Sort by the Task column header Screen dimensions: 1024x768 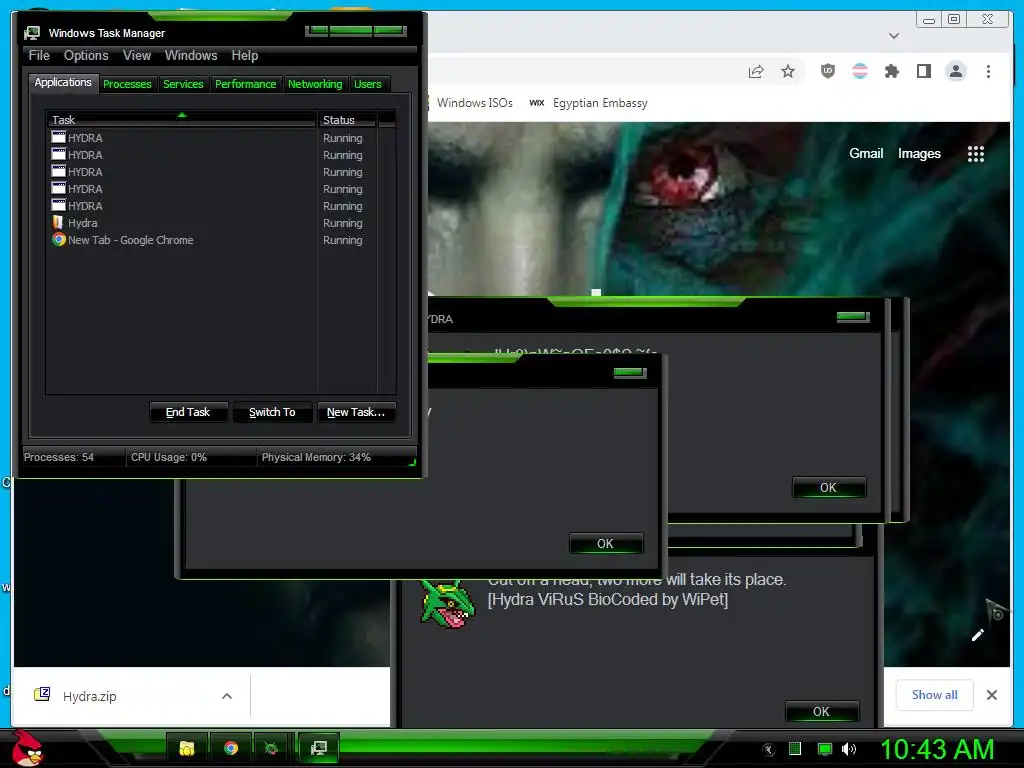(181, 120)
